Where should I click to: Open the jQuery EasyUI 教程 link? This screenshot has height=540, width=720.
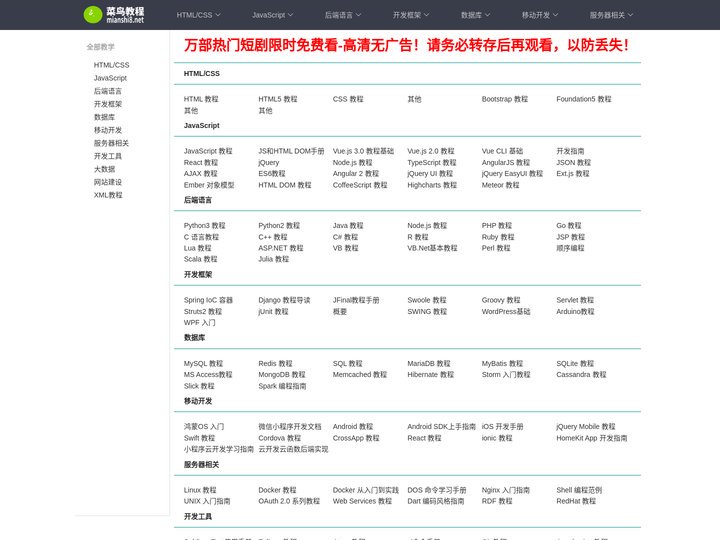[x=512, y=174]
